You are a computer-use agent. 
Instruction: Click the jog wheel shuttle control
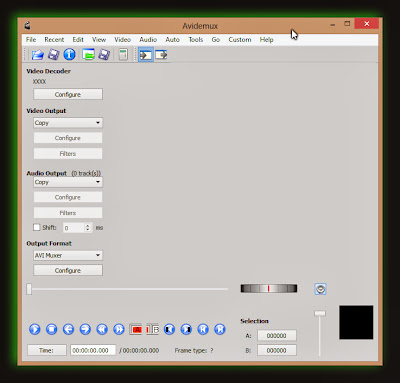click(x=269, y=288)
